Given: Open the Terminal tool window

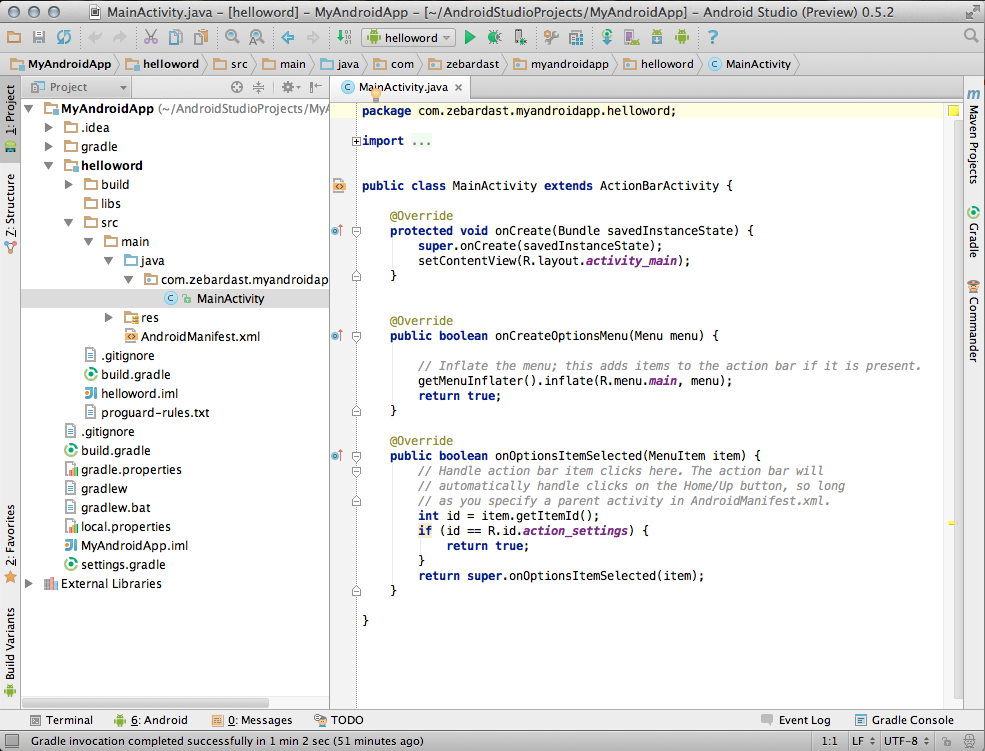Looking at the screenshot, I should pos(62,720).
